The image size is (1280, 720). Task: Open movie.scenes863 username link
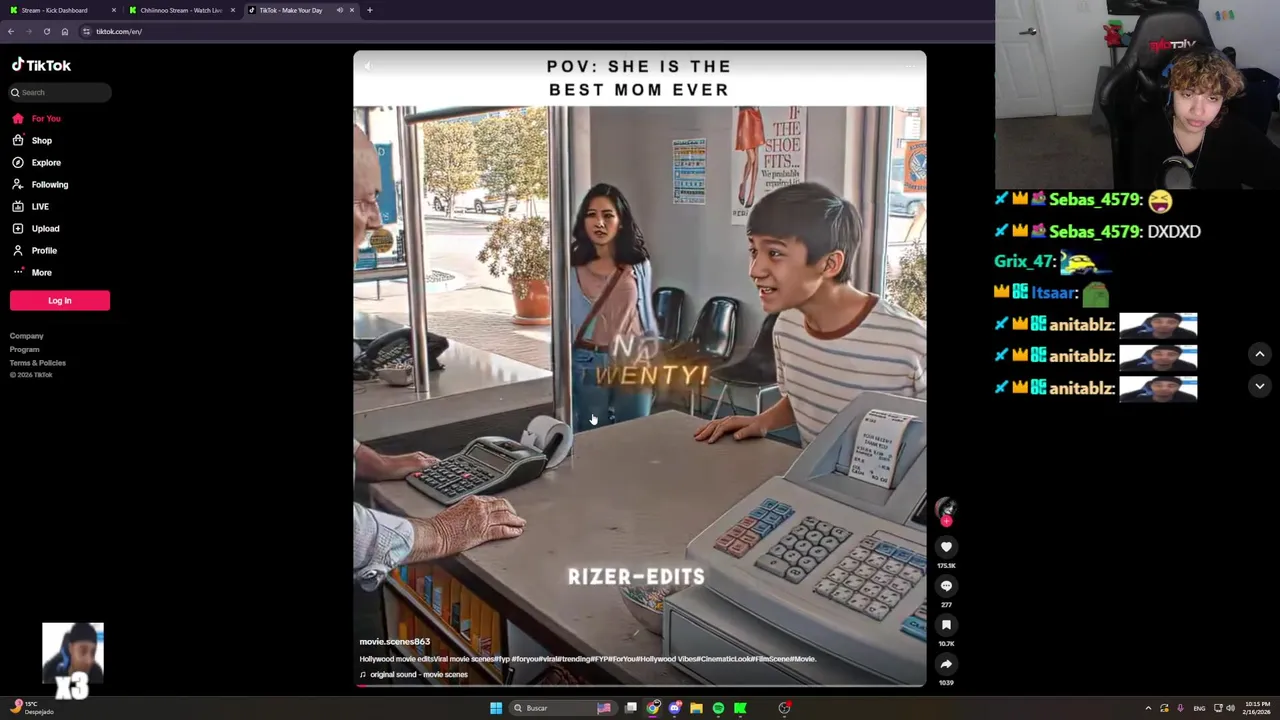[x=395, y=642]
